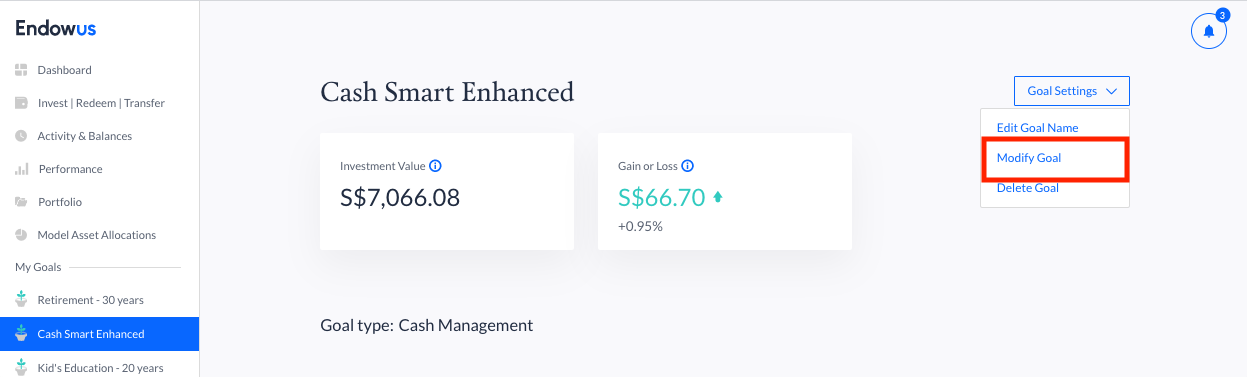Click the Dashboard grid icon

point(21,70)
